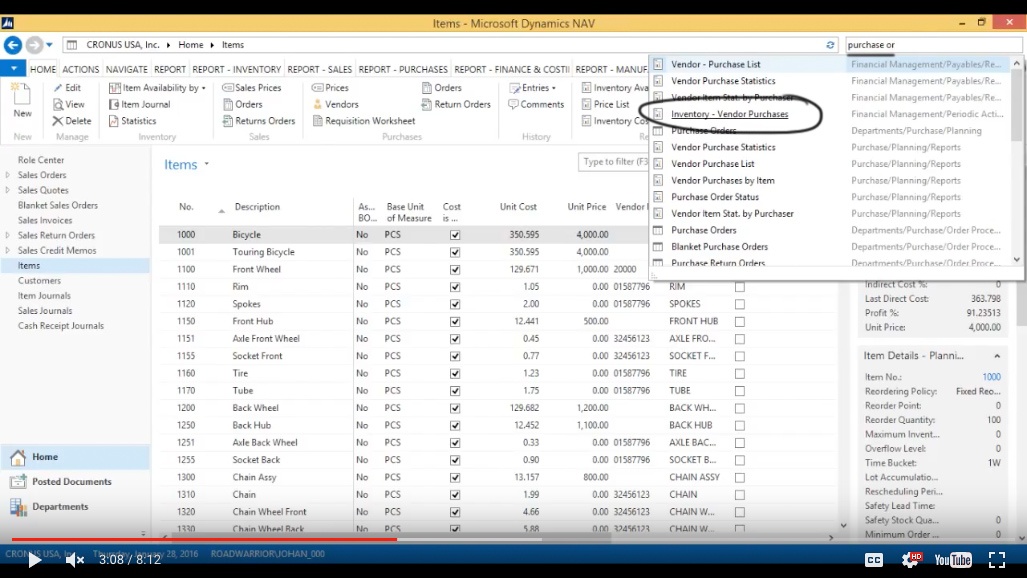This screenshot has height=578, width=1027.
Task: Open Cash Receipt Journals list
Action: [x=61, y=326]
